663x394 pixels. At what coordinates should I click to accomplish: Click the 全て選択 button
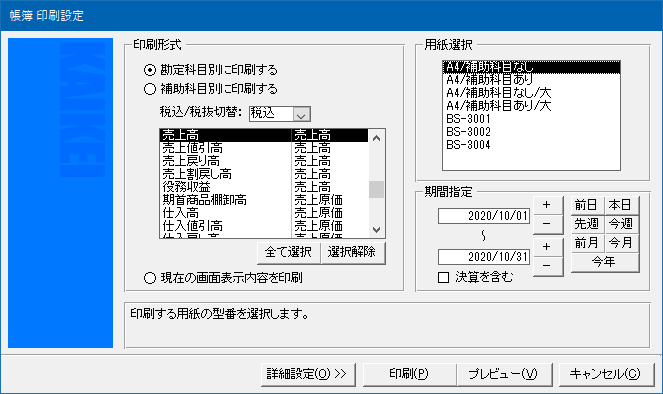click(288, 253)
